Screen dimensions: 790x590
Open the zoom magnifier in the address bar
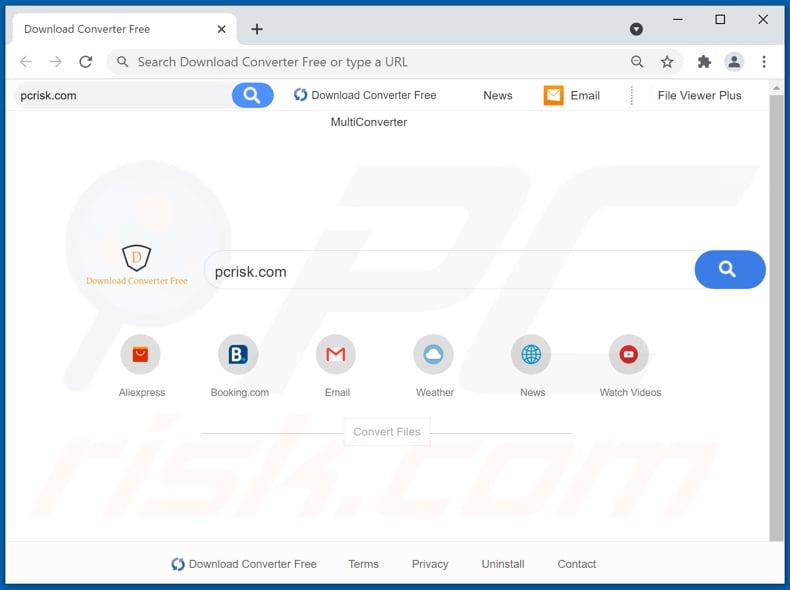point(637,61)
